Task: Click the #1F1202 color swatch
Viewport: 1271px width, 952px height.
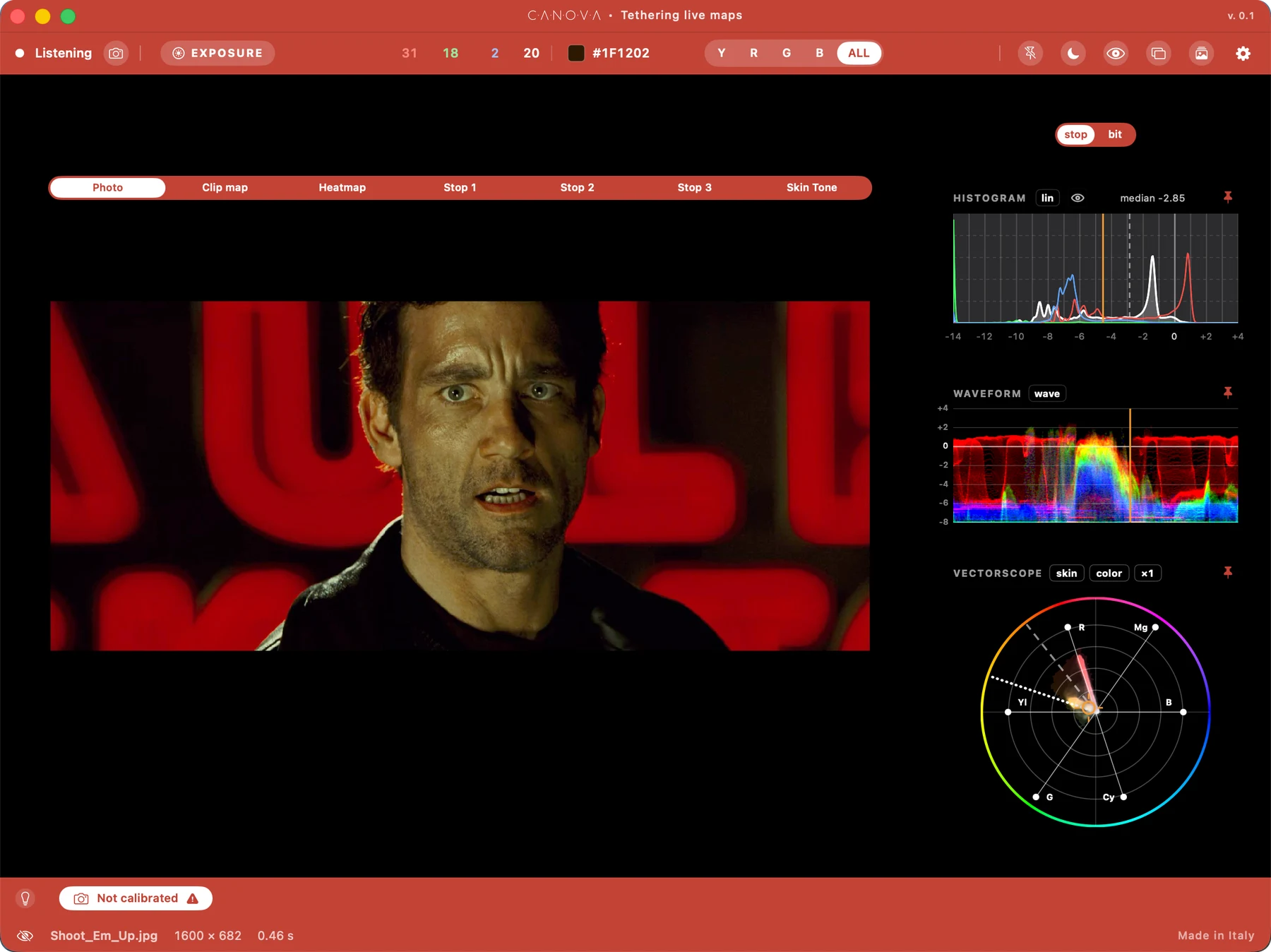Action: coord(576,53)
